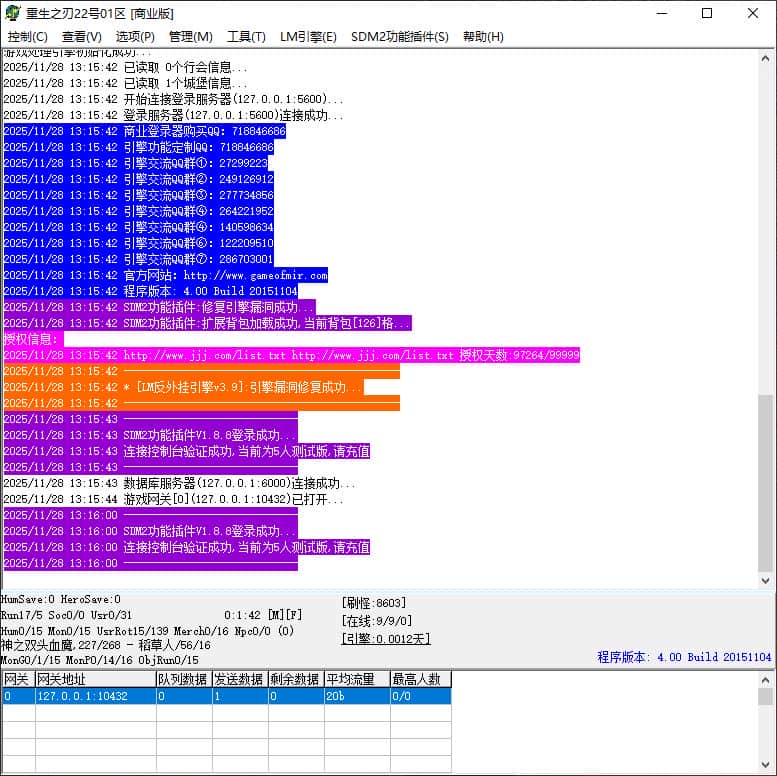
Task: Select the 20b average traffic cell
Action: 357,696
